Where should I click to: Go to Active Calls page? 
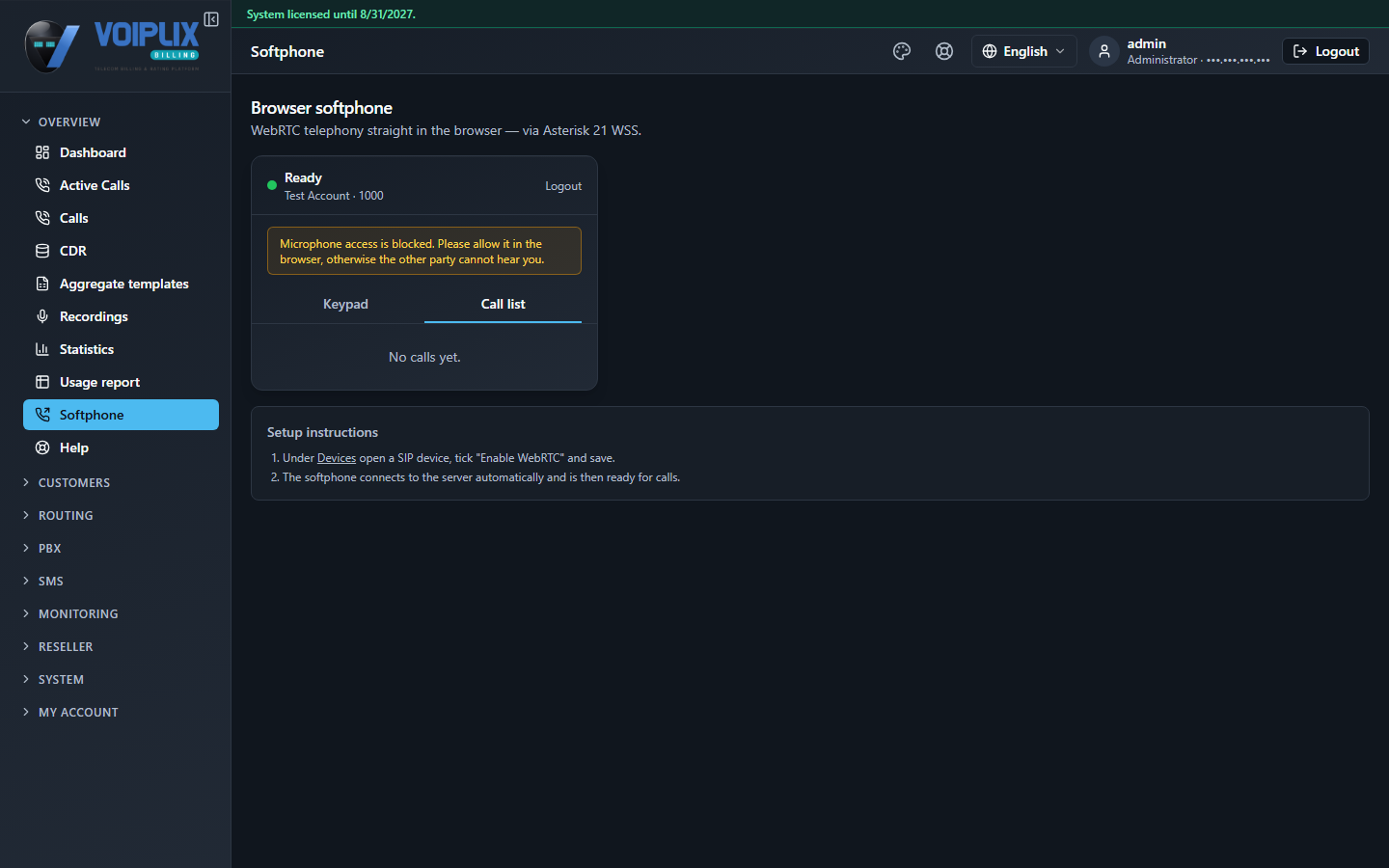click(x=121, y=185)
